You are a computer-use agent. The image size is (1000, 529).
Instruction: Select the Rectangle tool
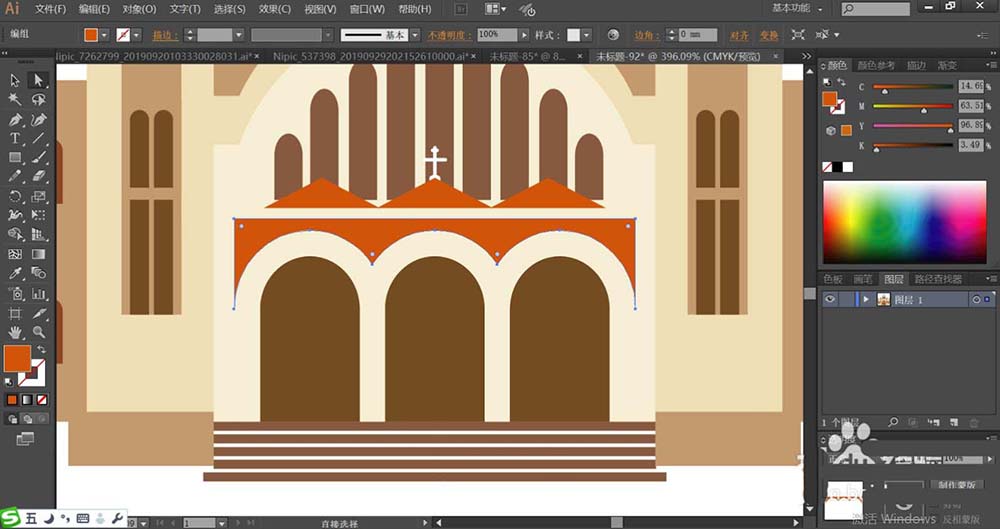click(x=15, y=157)
